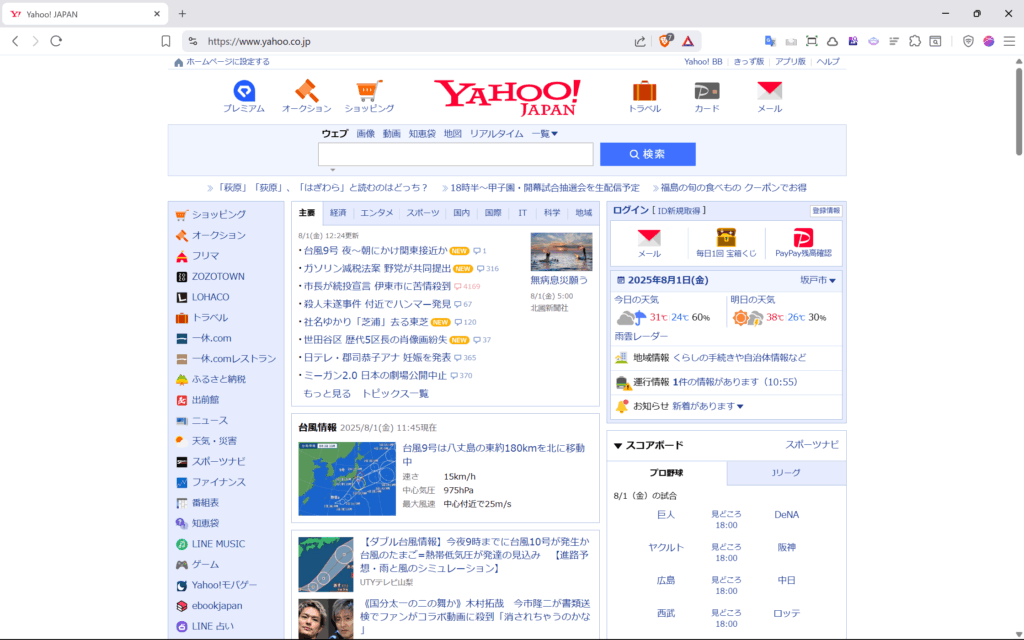The height and width of the screenshot is (640, 1024).
Task: Open headline ガソリン減税法案 野党が共同提出
Action: 377,268
